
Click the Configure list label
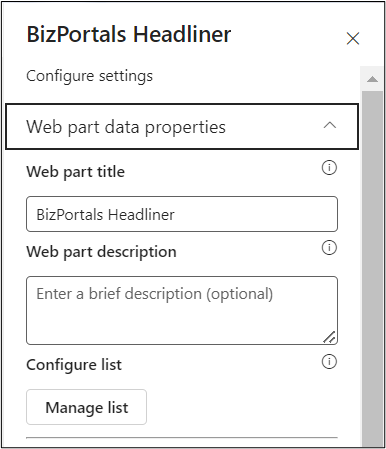point(74,365)
